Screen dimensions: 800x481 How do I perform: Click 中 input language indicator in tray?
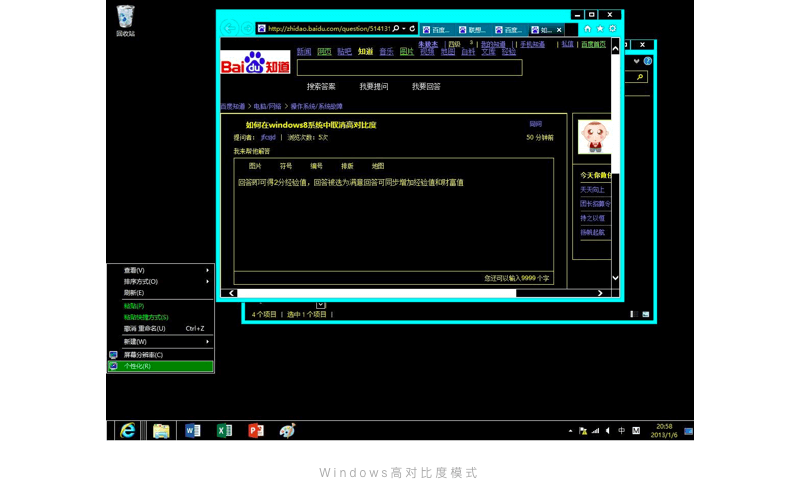click(621, 431)
